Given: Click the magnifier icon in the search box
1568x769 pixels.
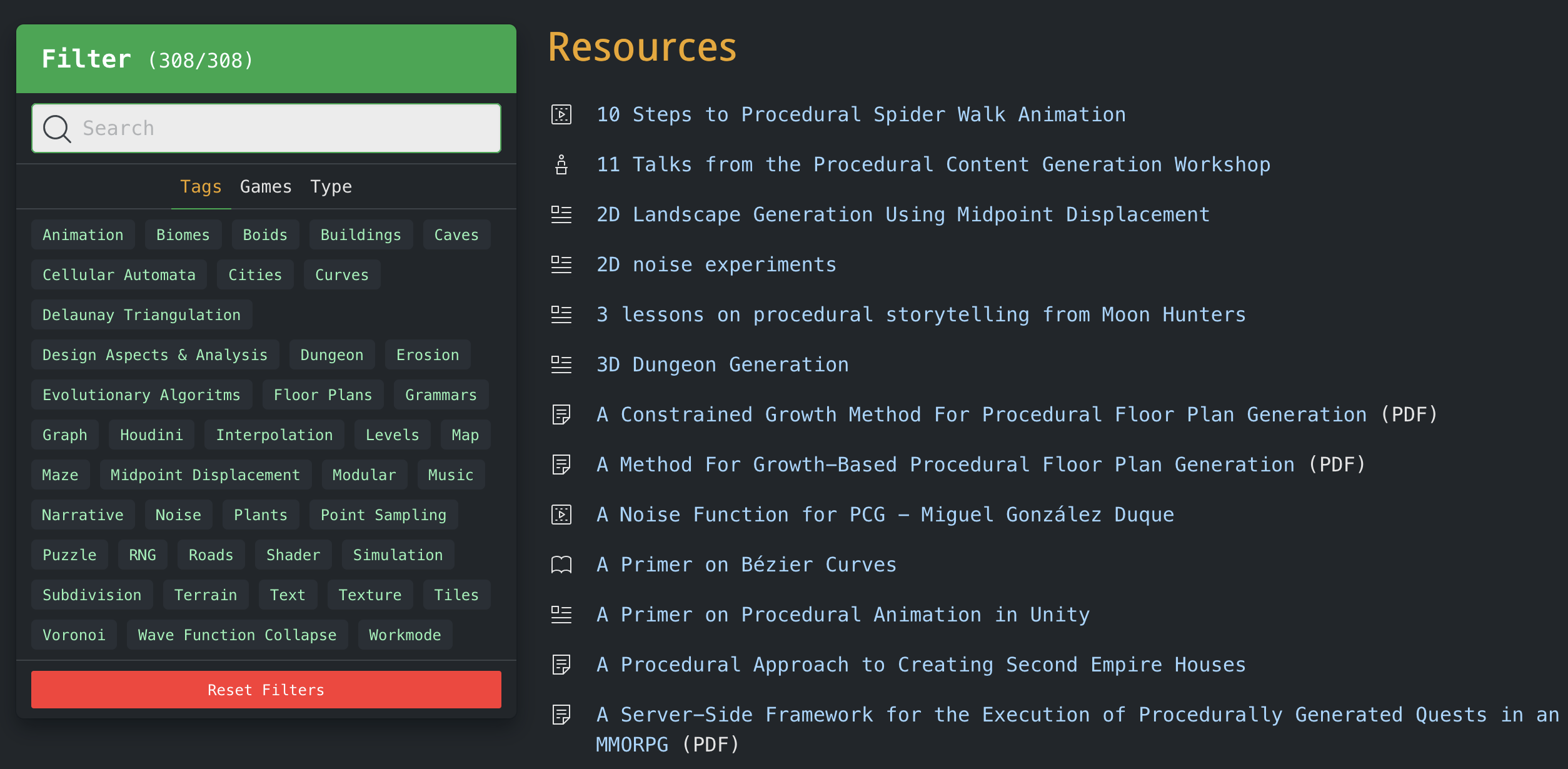Looking at the screenshot, I should click(57, 129).
